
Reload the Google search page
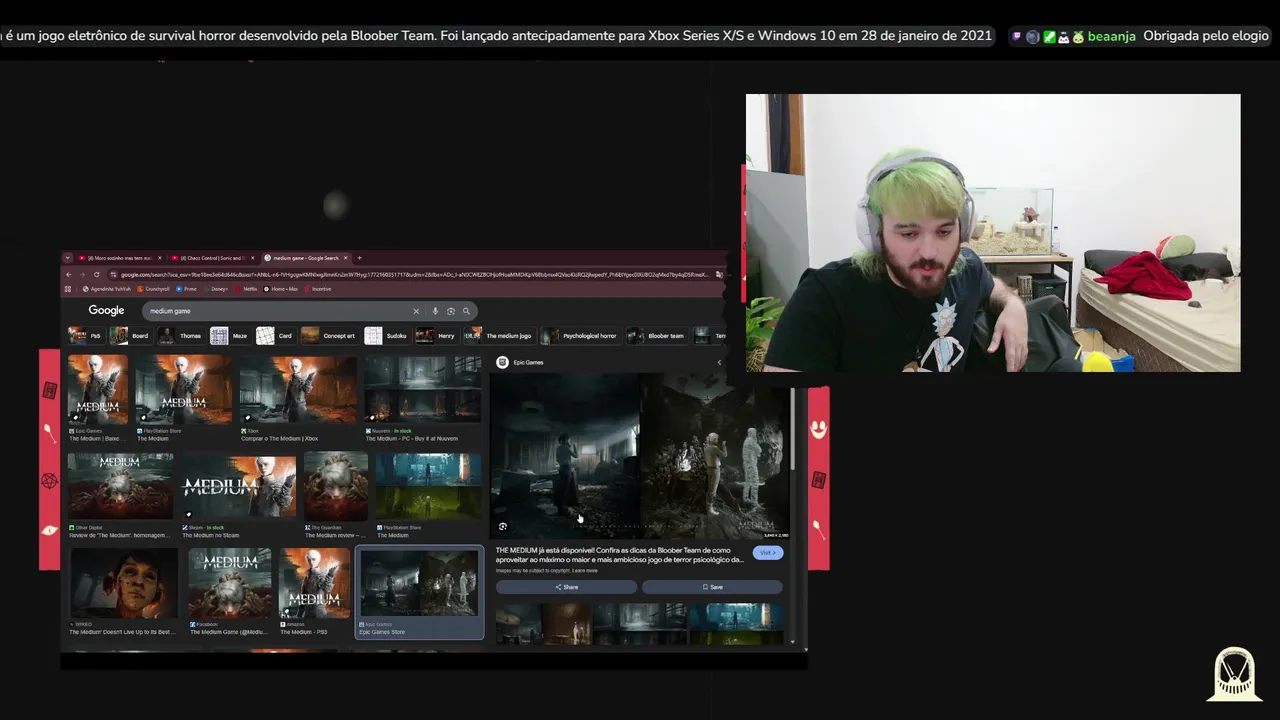point(97,275)
